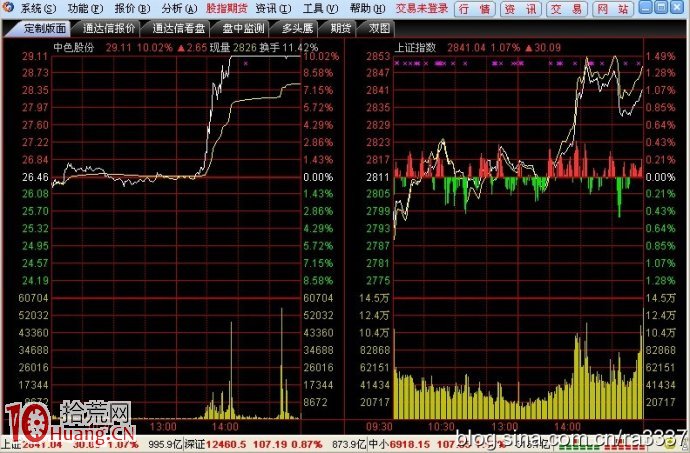The width and height of the screenshot is (690, 453).
Task: Switch to the 通达信报价 tab
Action: (106, 28)
